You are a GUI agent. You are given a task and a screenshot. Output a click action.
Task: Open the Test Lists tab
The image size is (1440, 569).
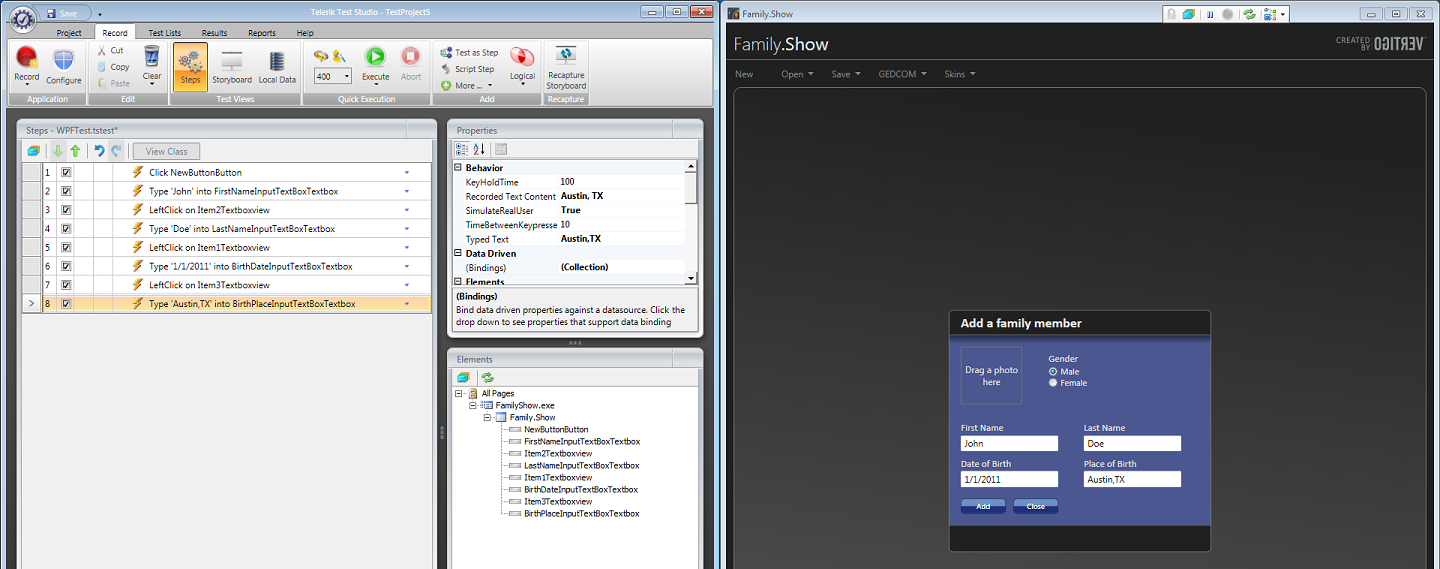tap(165, 33)
